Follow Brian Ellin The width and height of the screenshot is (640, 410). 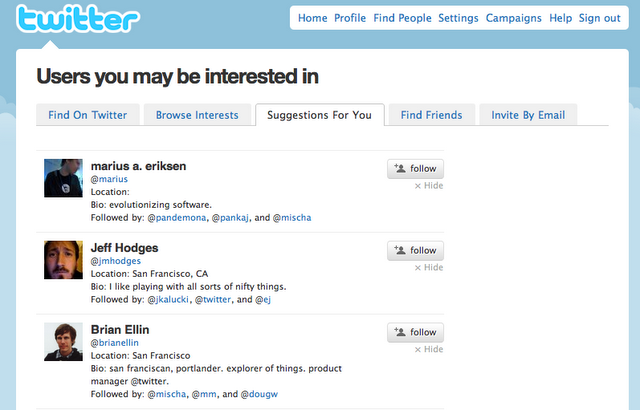click(x=415, y=332)
